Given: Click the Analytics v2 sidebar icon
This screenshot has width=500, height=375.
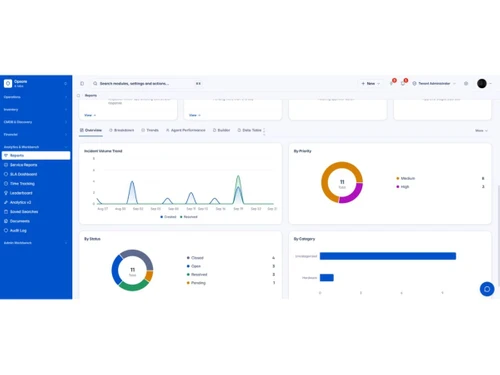Looking at the screenshot, I should tap(6, 202).
